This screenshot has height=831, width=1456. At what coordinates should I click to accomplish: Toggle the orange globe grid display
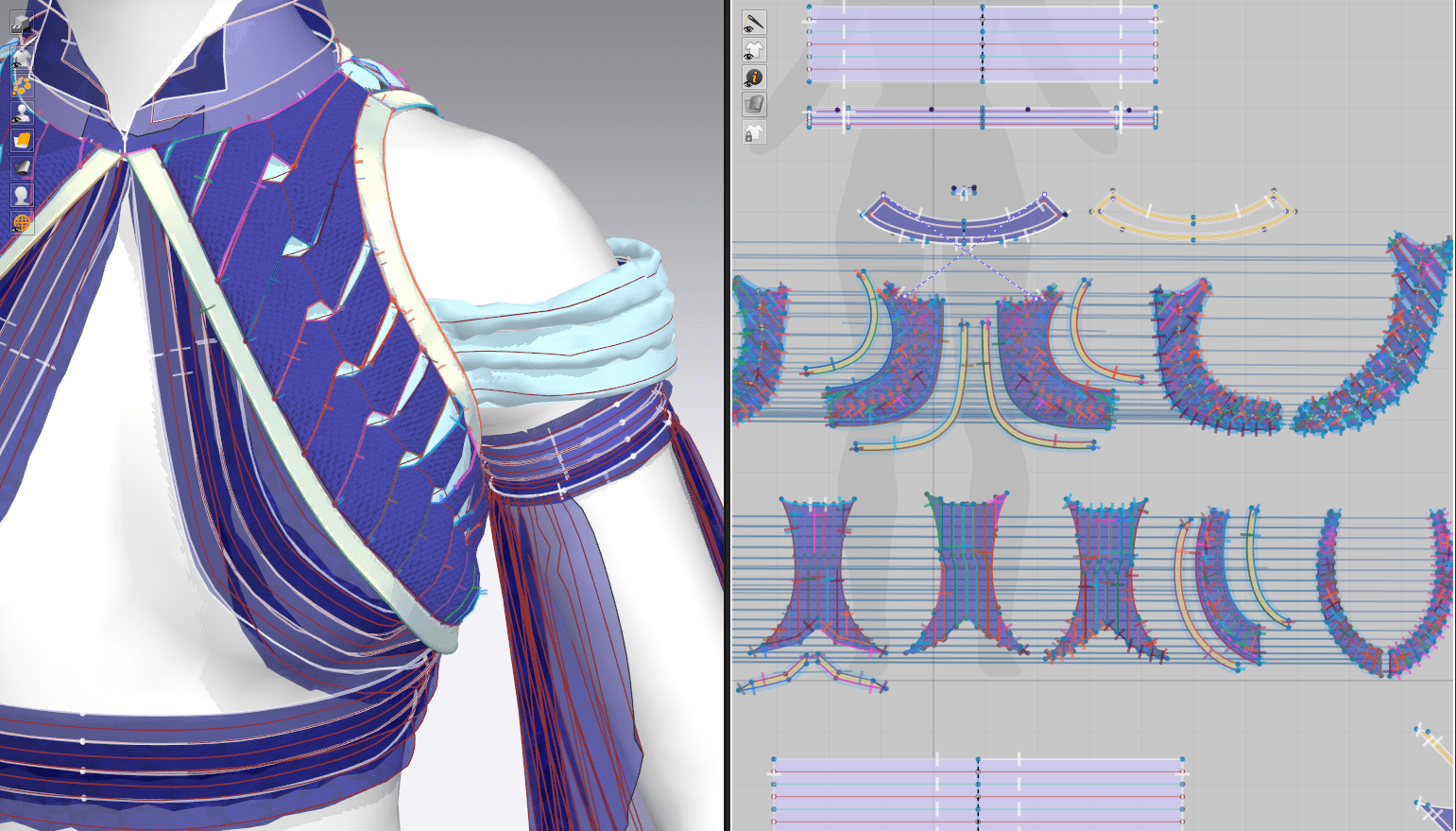click(x=21, y=223)
